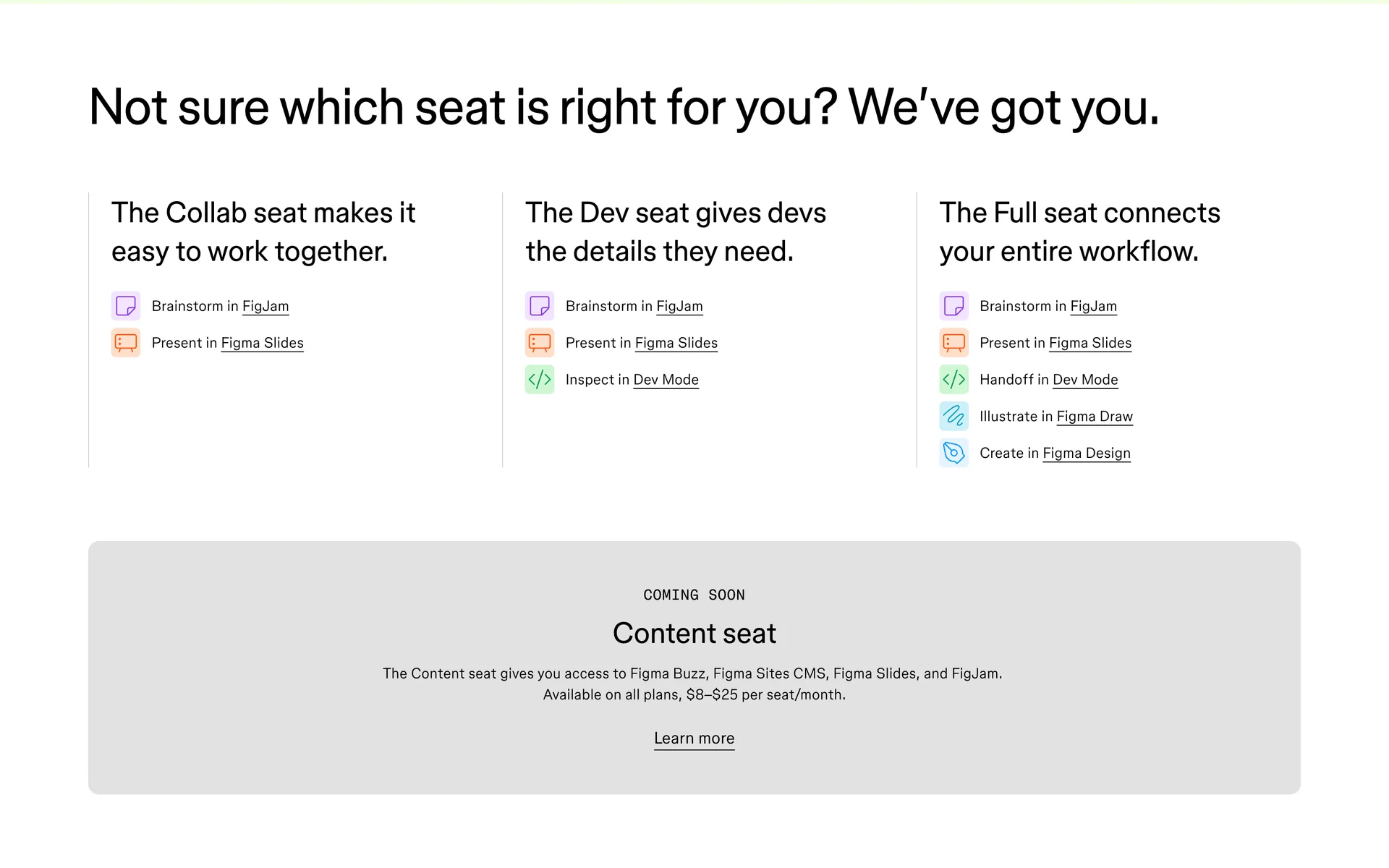Click the FigJam sticky note icon in Dev seat
This screenshot has width=1389, height=868.
pos(540,306)
